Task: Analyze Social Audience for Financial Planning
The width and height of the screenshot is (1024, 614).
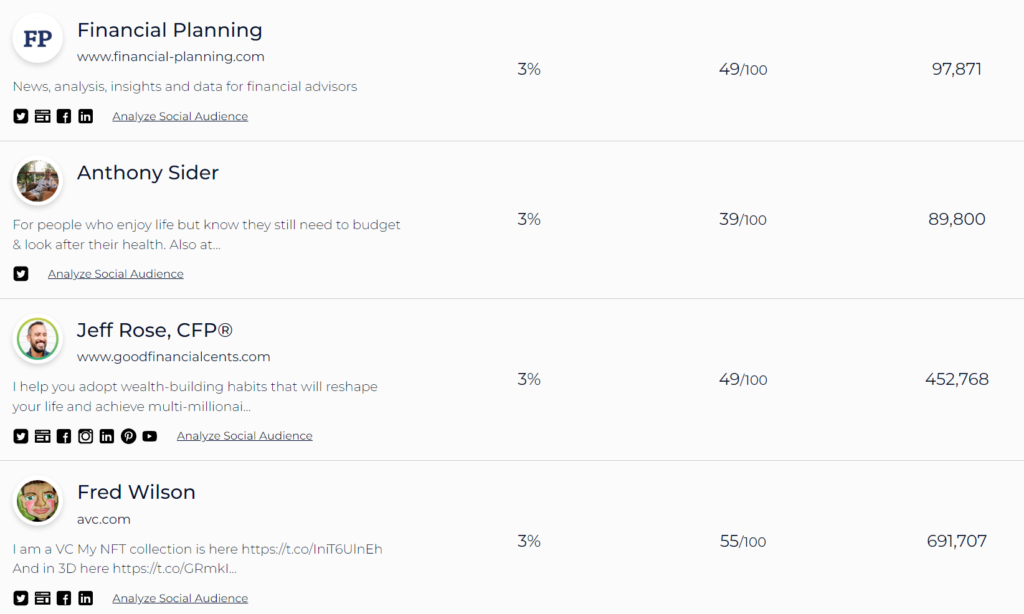Action: click(180, 116)
